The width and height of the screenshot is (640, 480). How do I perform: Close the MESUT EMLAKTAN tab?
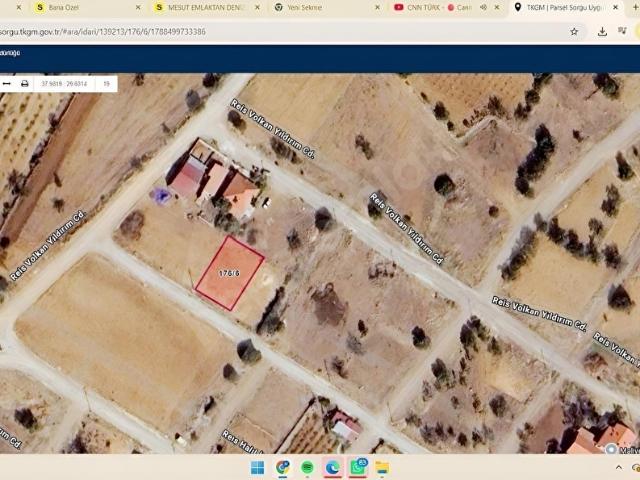(258, 7)
